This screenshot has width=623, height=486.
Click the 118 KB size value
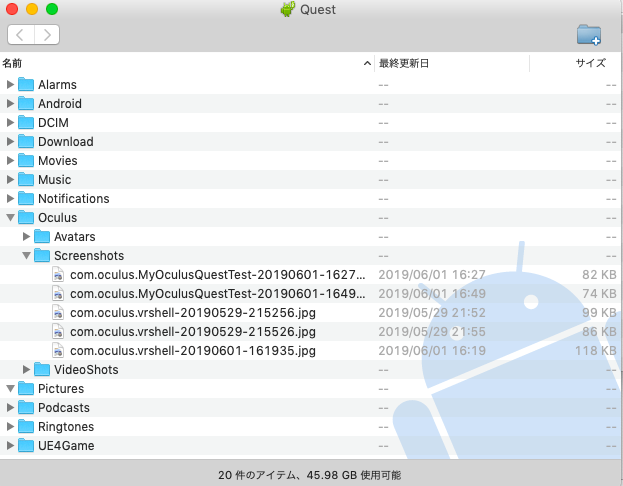click(x=596, y=351)
